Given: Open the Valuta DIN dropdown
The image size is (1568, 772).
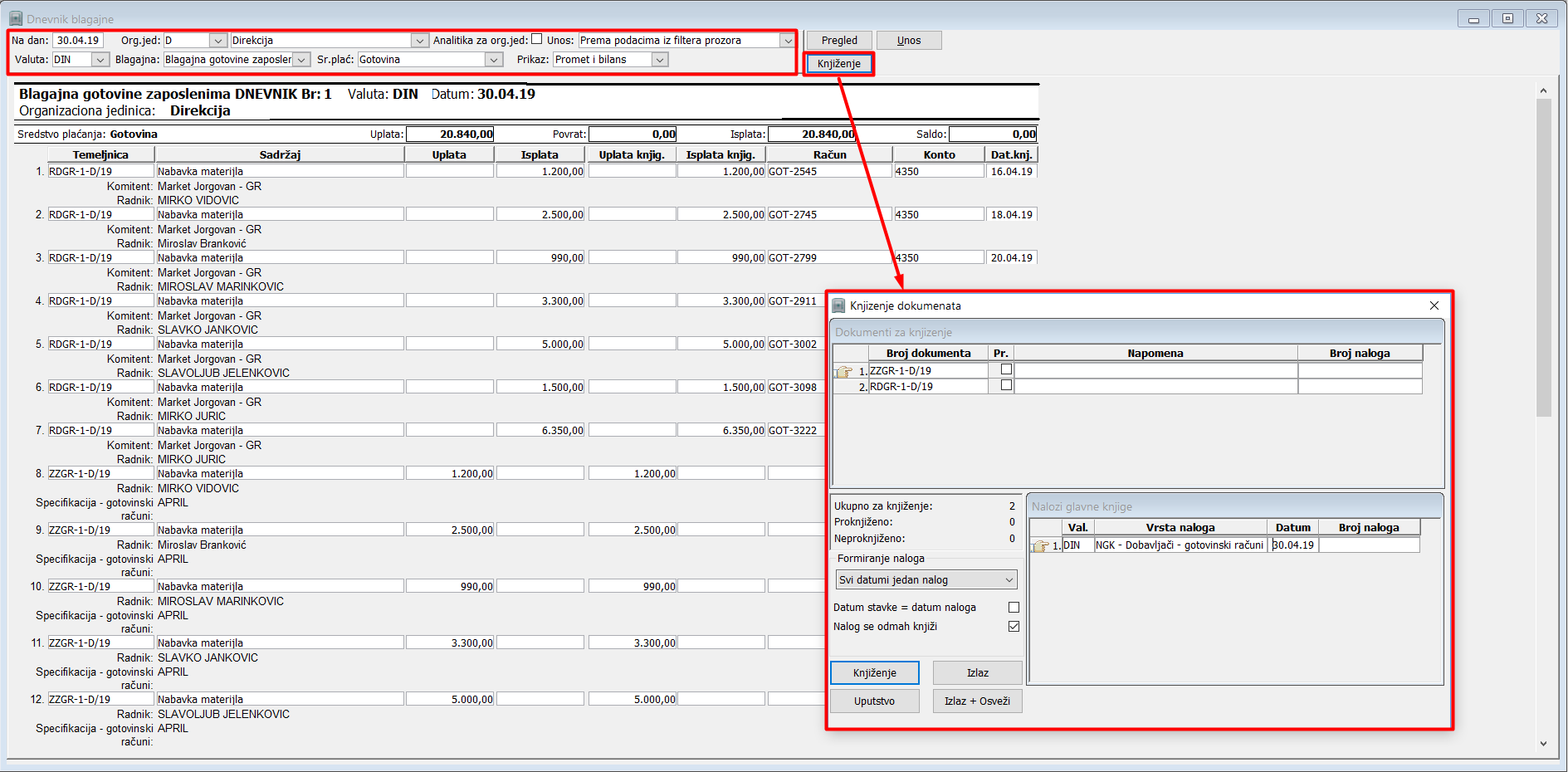Looking at the screenshot, I should (x=100, y=60).
